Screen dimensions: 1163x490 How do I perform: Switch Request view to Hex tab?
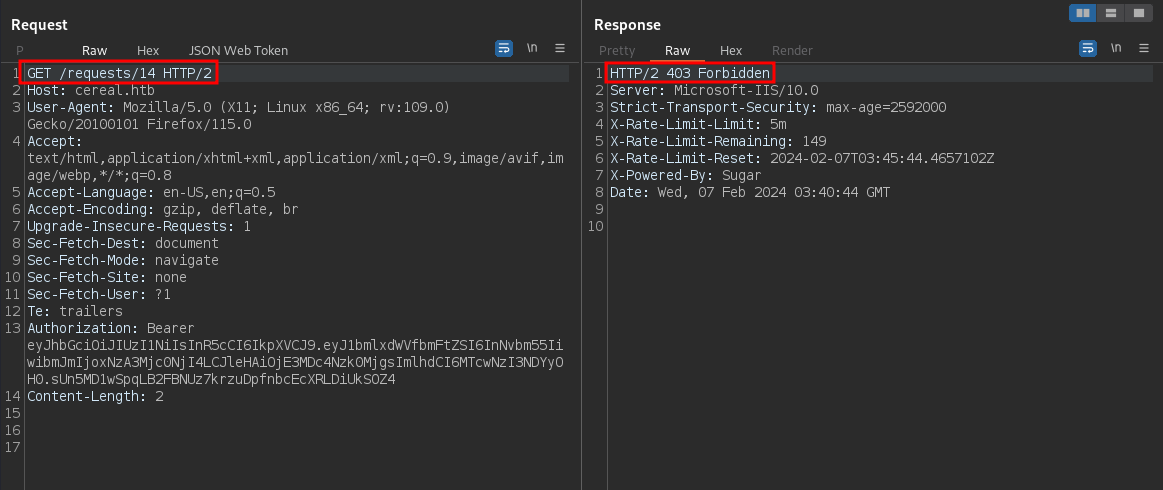(148, 50)
